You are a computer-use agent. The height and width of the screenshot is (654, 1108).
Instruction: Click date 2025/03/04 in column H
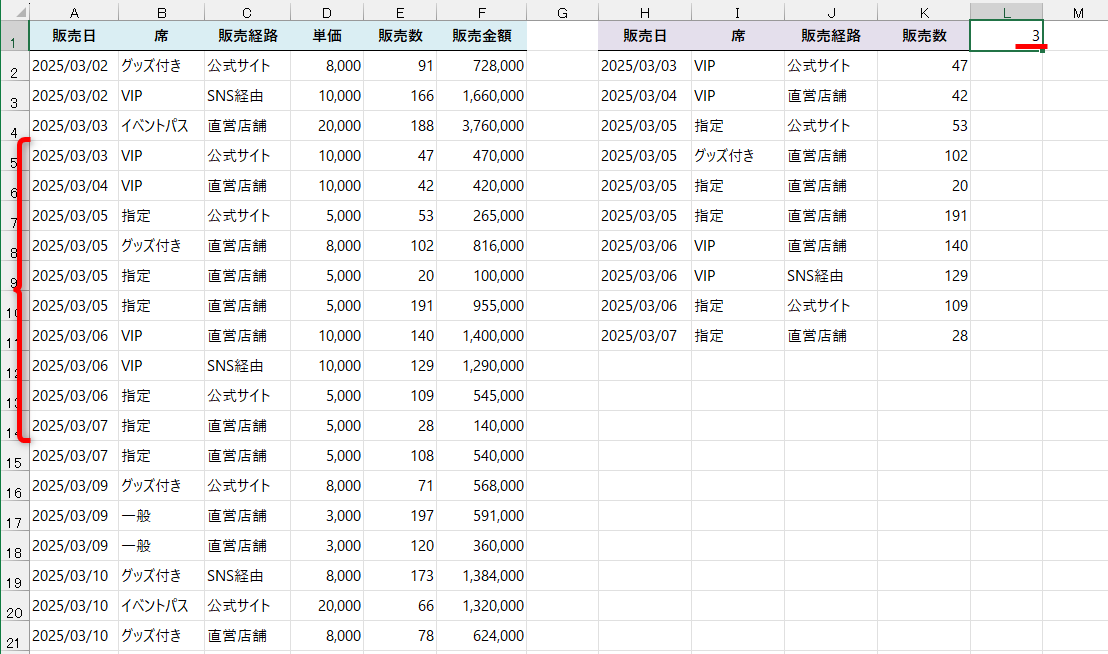(x=644, y=96)
